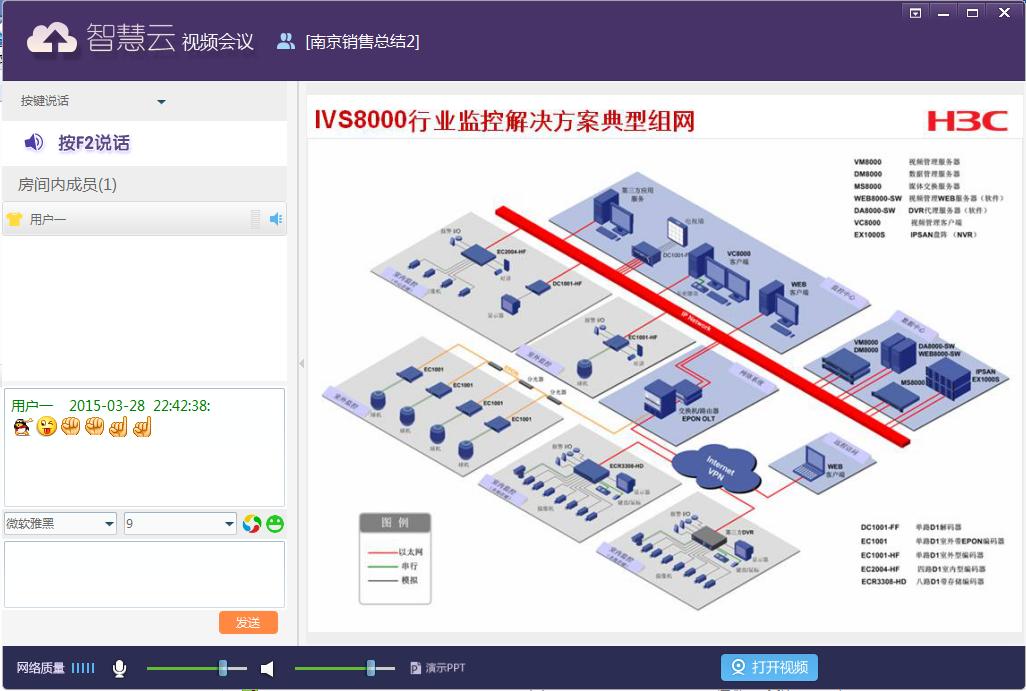Click the microphone volume slider handle

[223, 668]
